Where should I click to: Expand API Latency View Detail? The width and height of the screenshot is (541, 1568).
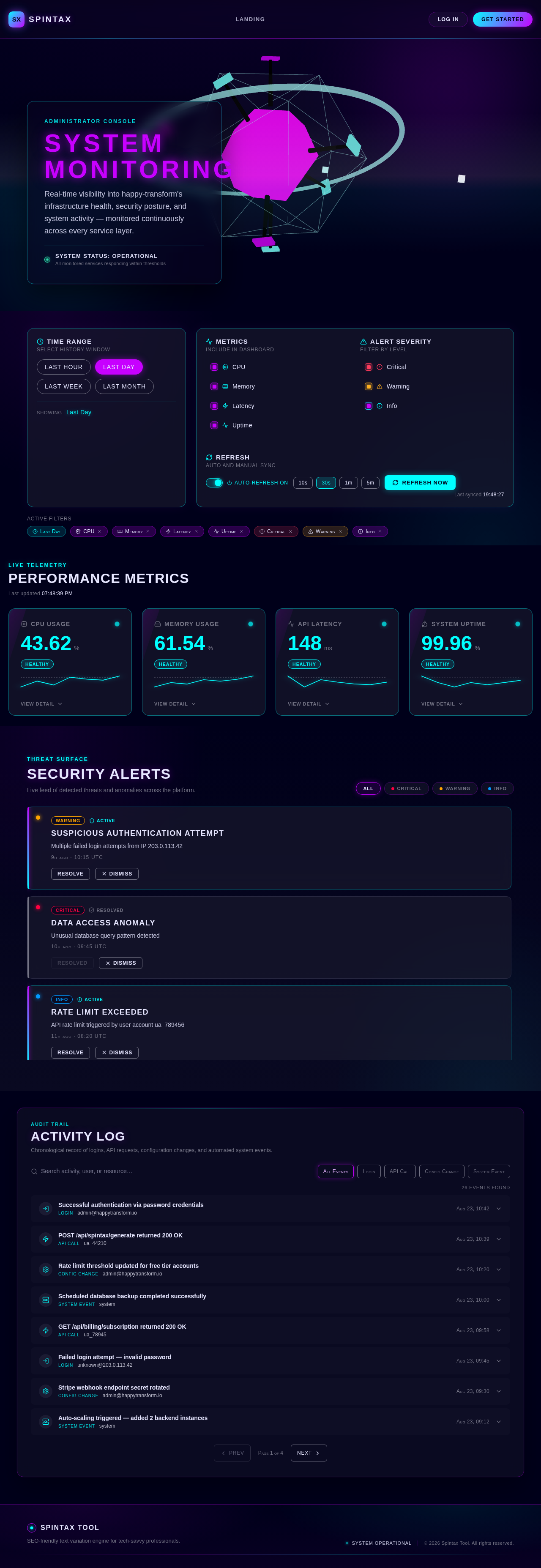tap(309, 704)
